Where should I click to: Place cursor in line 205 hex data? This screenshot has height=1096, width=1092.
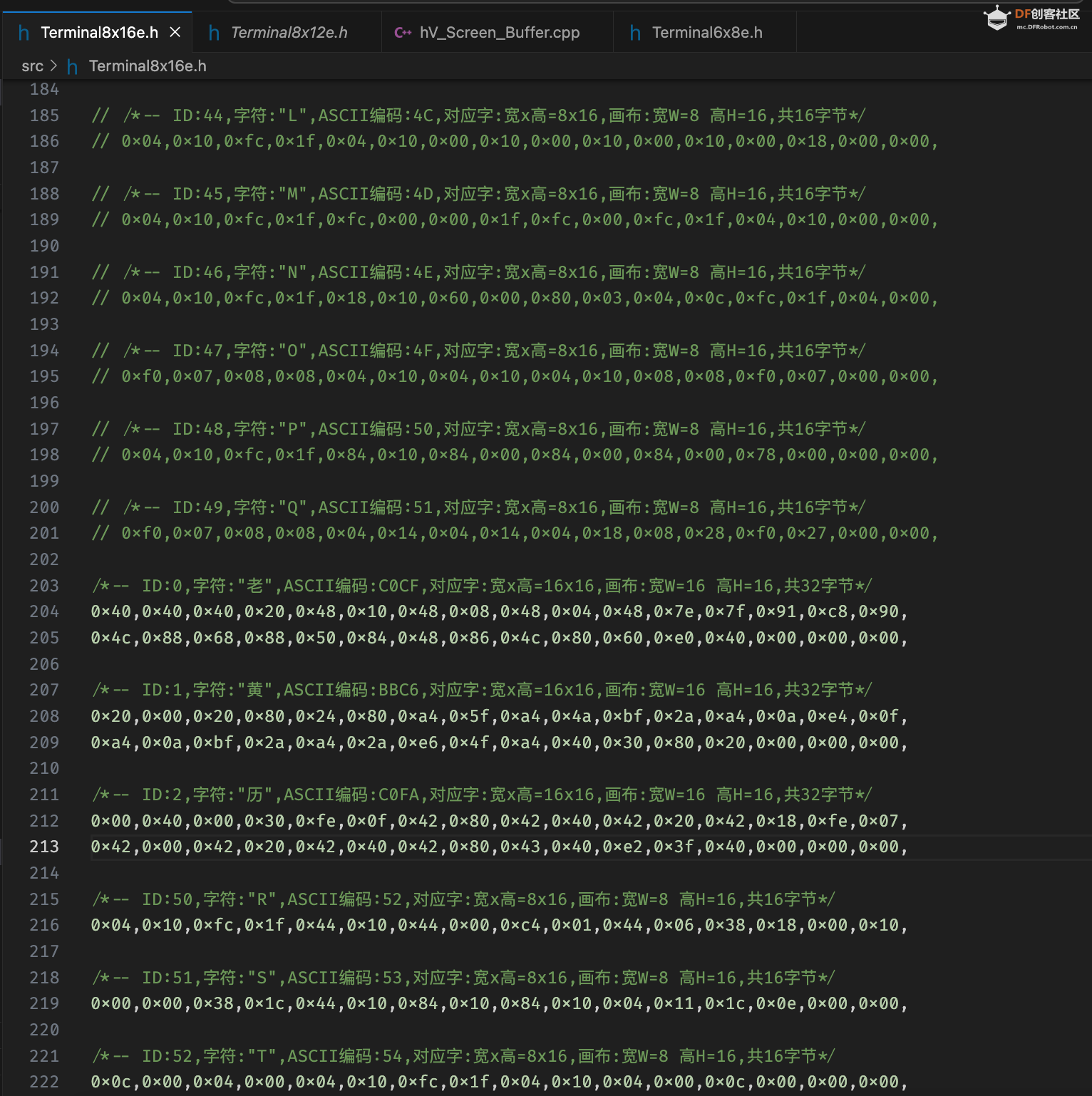point(500,638)
